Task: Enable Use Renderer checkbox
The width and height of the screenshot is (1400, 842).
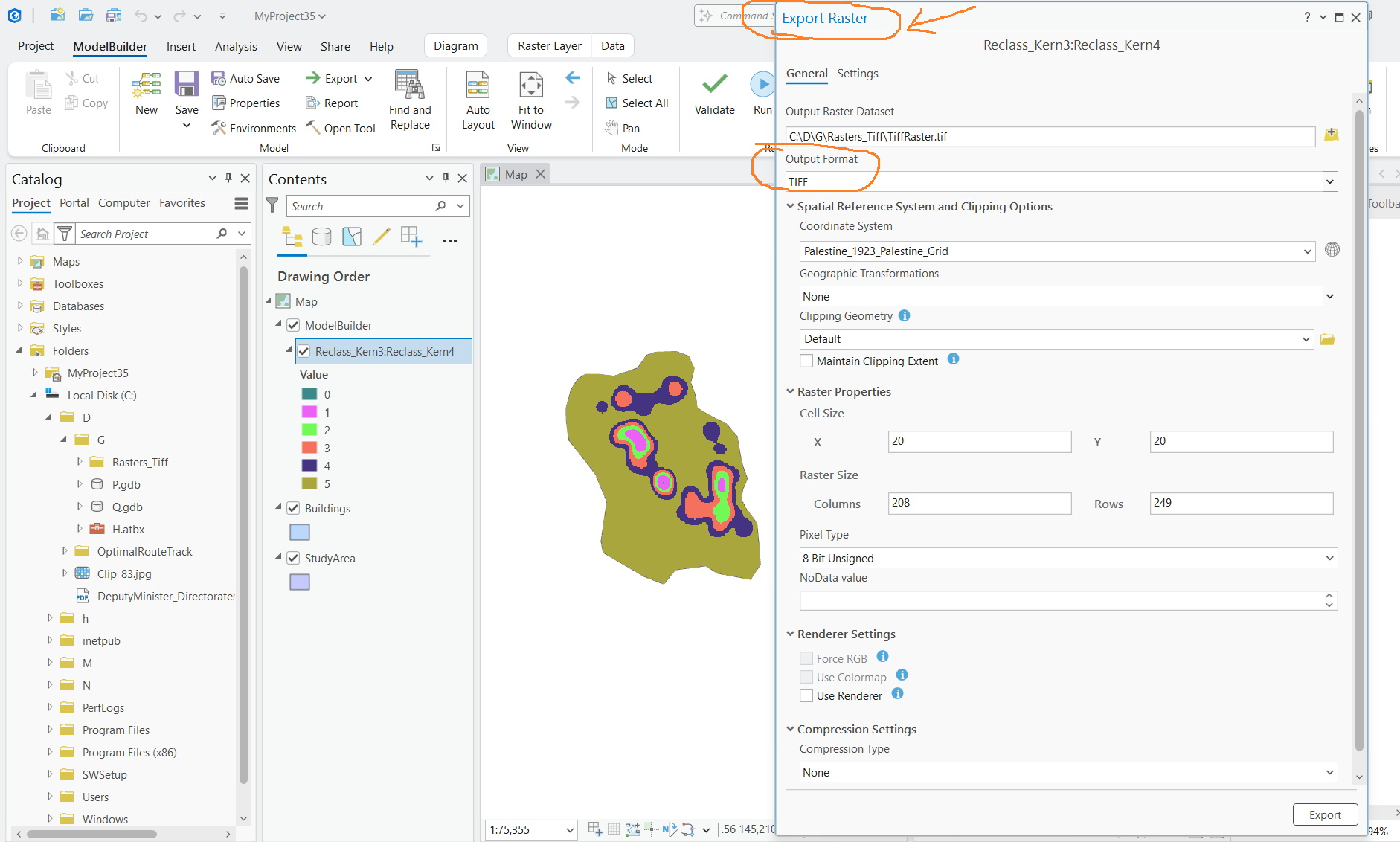Action: (x=806, y=695)
